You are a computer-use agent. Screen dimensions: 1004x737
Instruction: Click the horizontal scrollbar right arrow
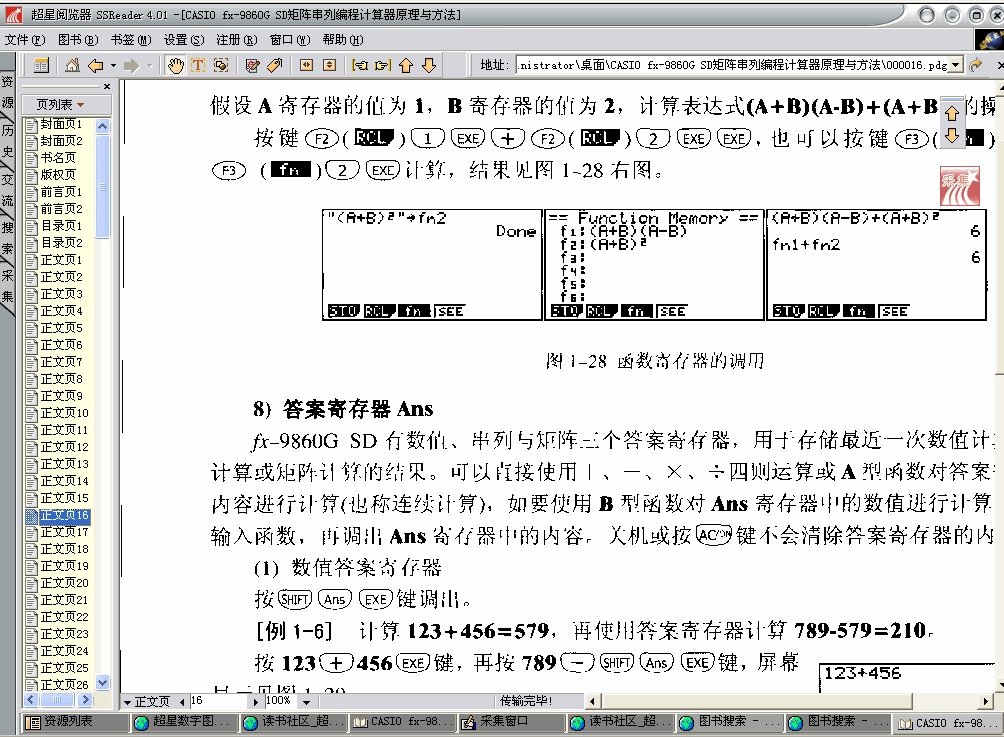(986, 701)
